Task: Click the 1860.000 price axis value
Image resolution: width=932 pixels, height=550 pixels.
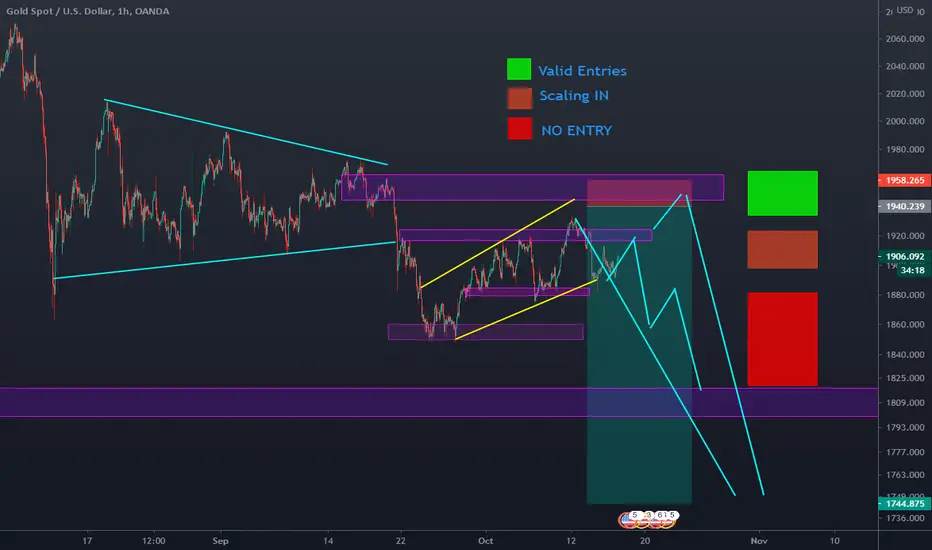Action: (905, 325)
